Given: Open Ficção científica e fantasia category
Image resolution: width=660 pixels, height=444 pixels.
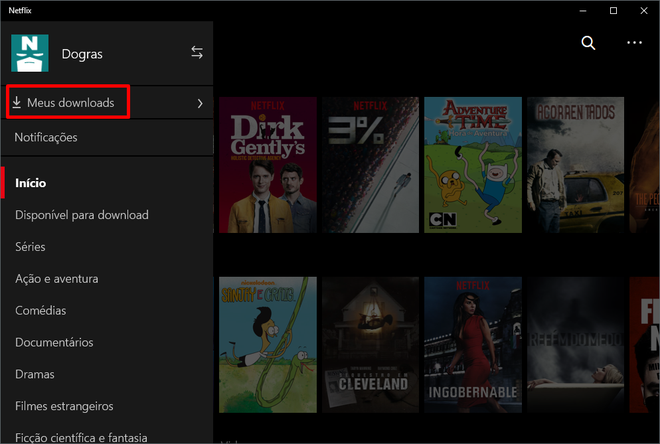Looking at the screenshot, I should [x=81, y=437].
